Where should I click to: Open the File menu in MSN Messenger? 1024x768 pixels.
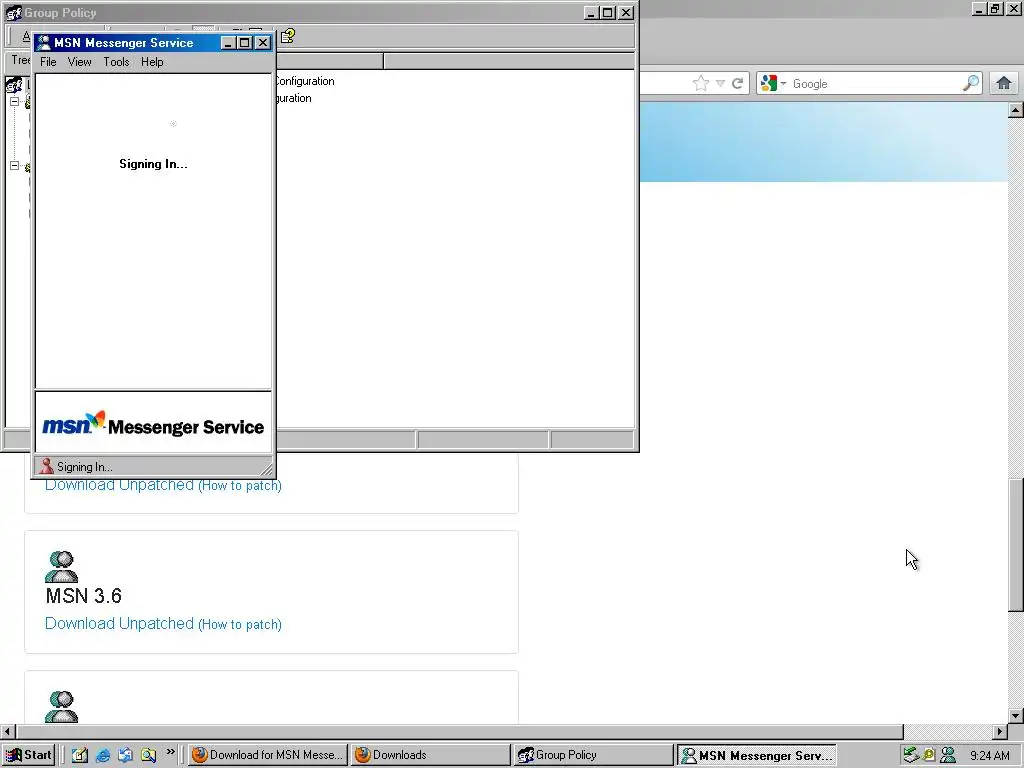[x=48, y=62]
